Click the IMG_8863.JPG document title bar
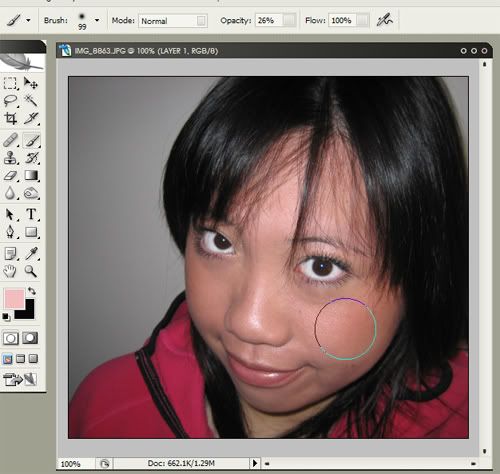 (273, 51)
